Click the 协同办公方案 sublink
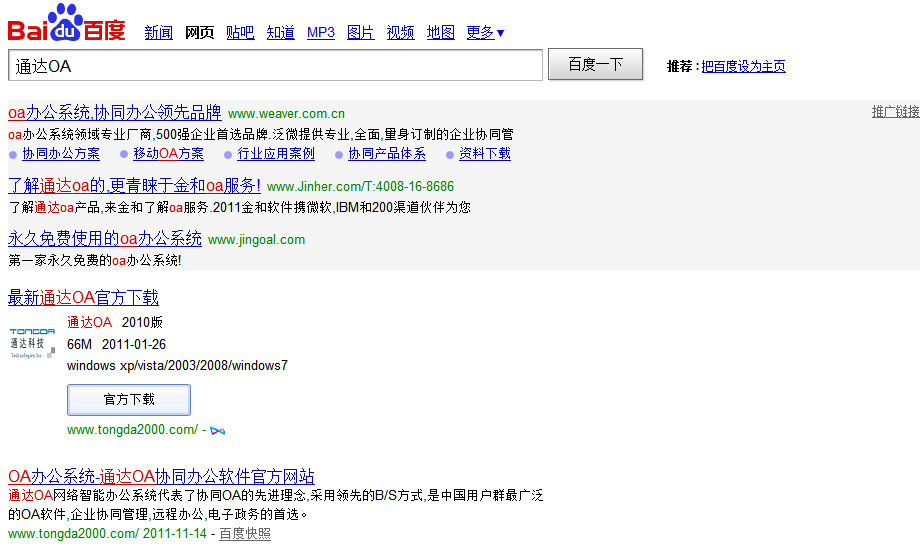Image resolution: width=924 pixels, height=552 pixels. click(x=61, y=154)
